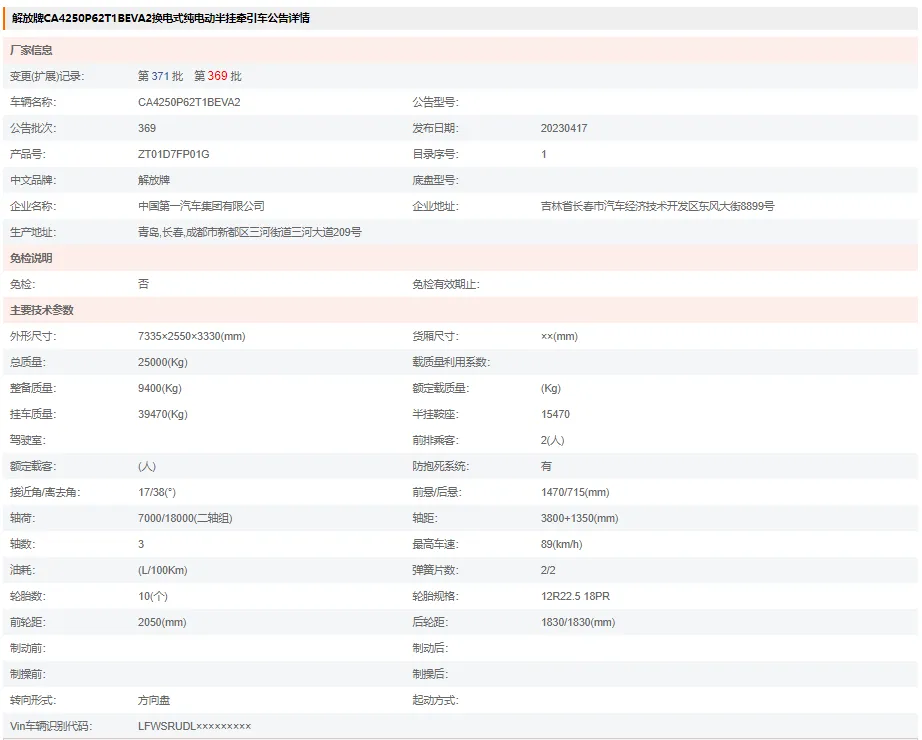922x740 pixels.
Task: Click the page title starting with 解放牌CA4250P62T1BEVA2
Action: tap(161, 18)
